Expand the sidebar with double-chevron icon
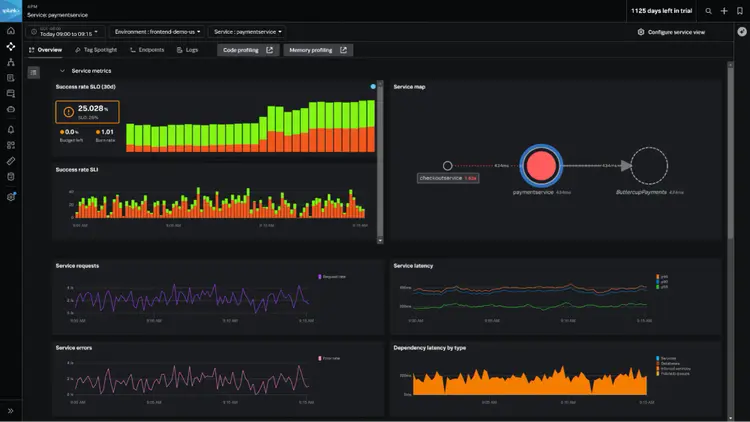 coord(11,411)
